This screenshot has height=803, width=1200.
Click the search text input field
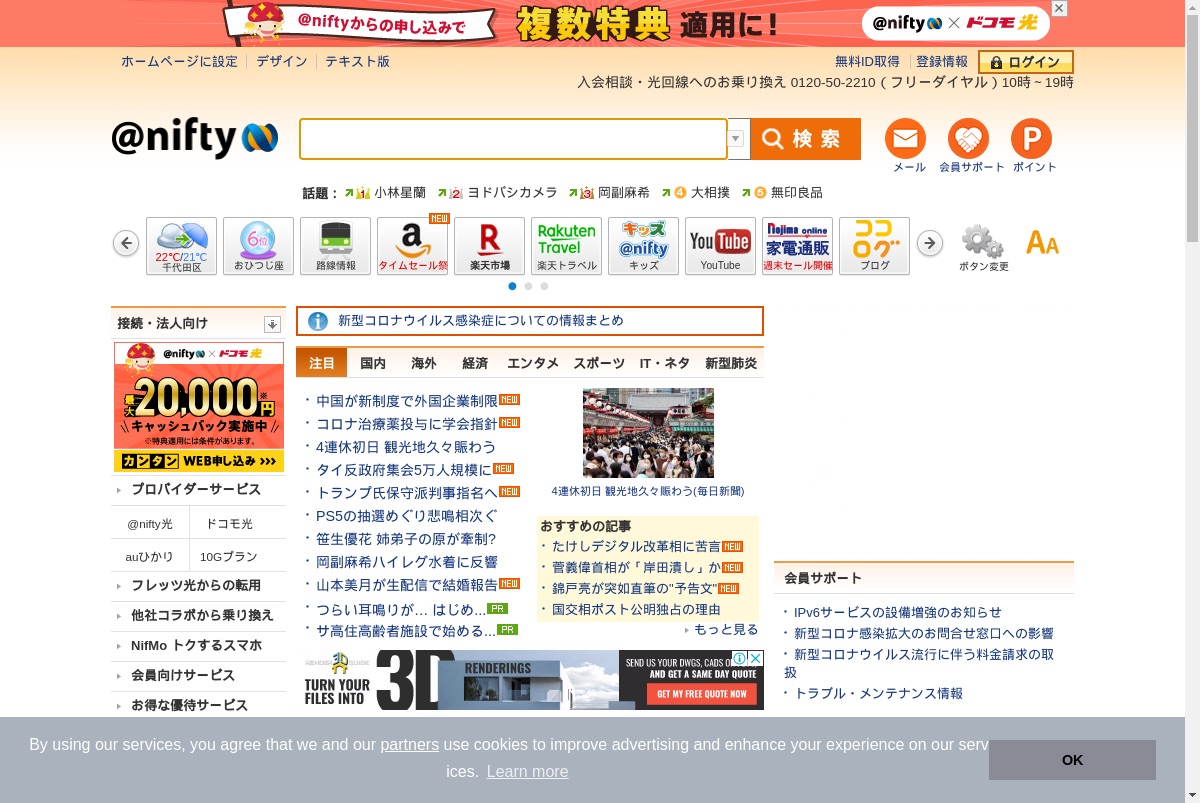[513, 139]
